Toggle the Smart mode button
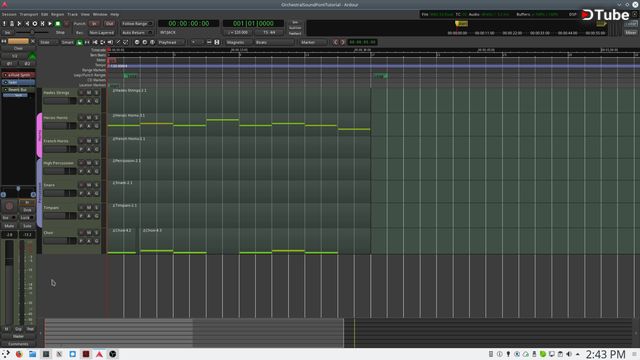 tap(67, 42)
